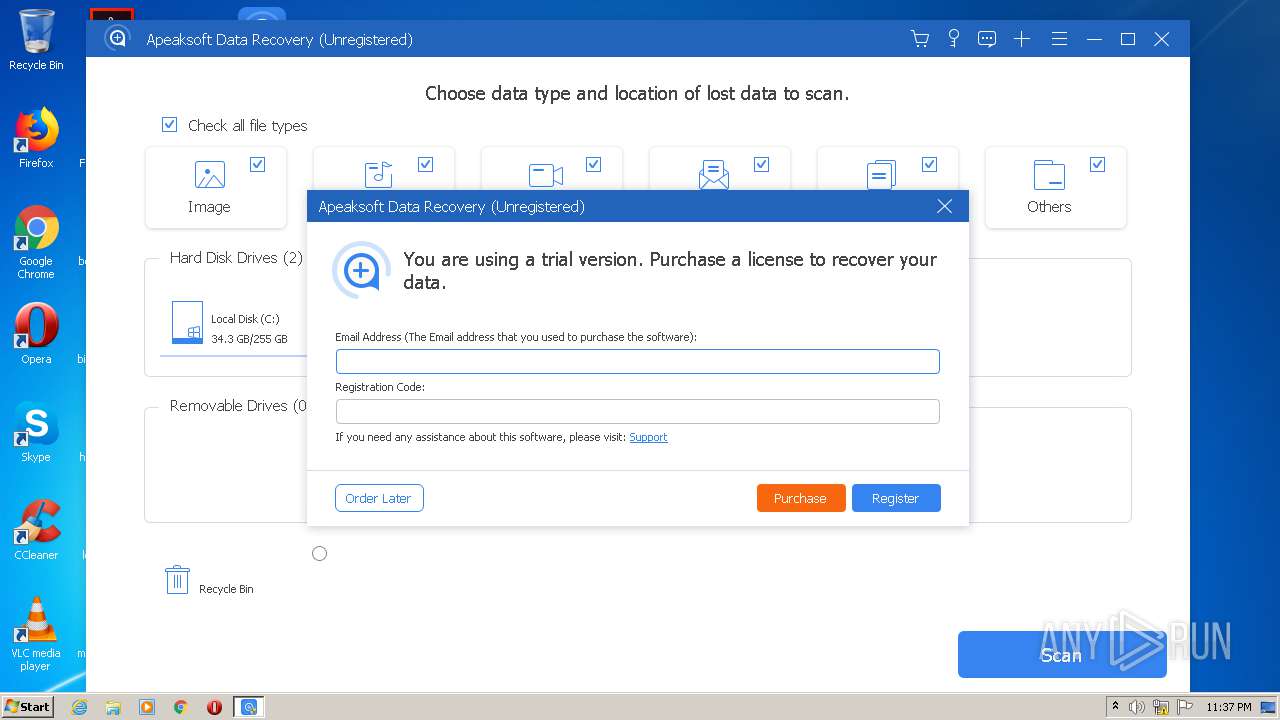Open Windows Explorer folder in taskbar
The image size is (1280, 720).
point(113,707)
